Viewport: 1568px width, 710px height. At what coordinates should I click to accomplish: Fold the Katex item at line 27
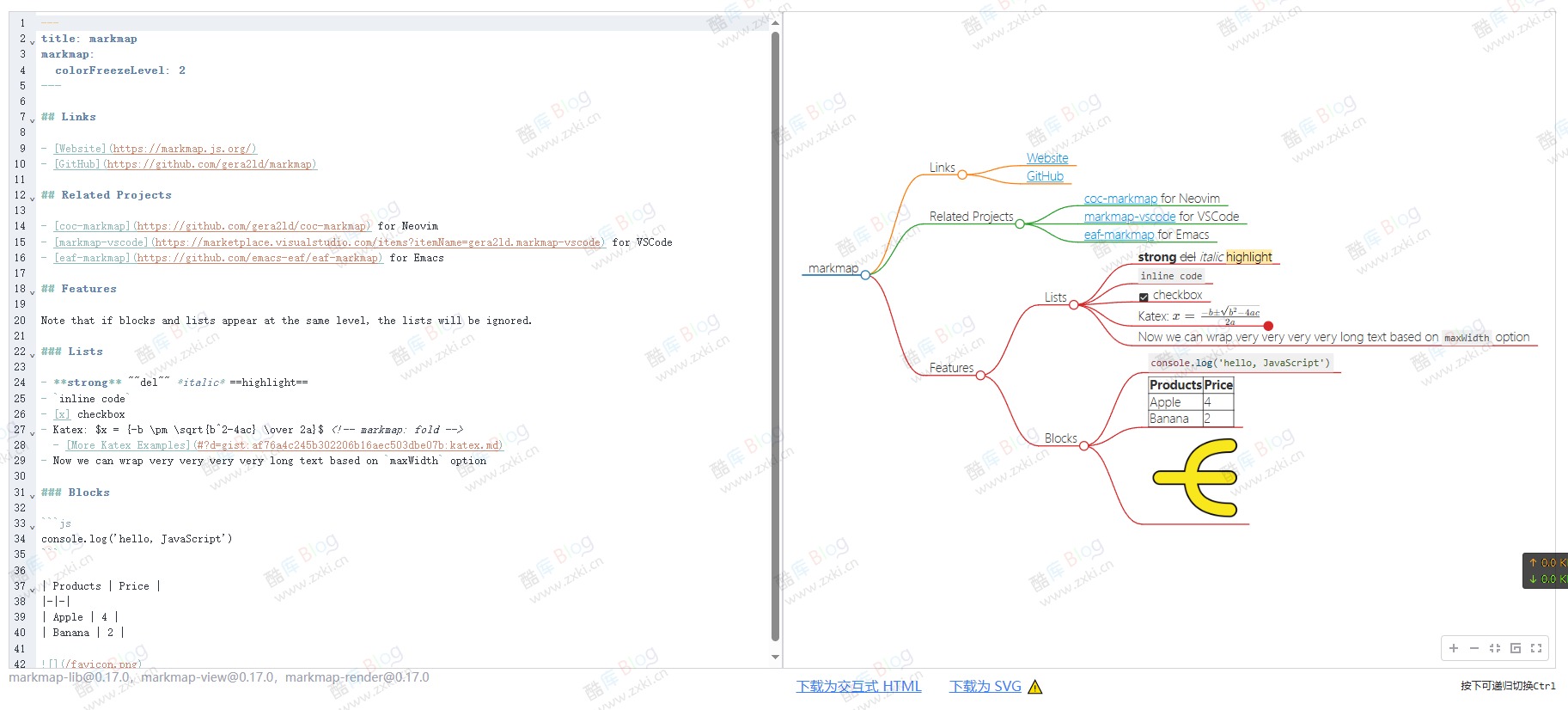tap(33, 432)
